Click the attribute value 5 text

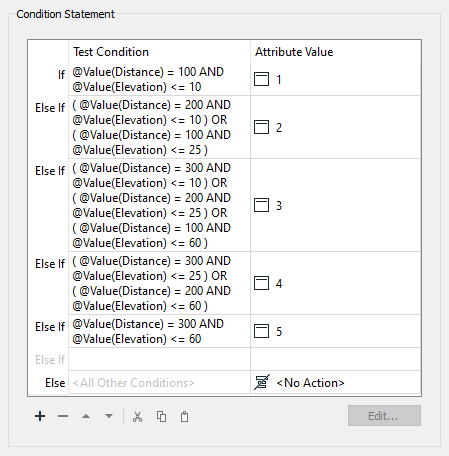point(279,331)
